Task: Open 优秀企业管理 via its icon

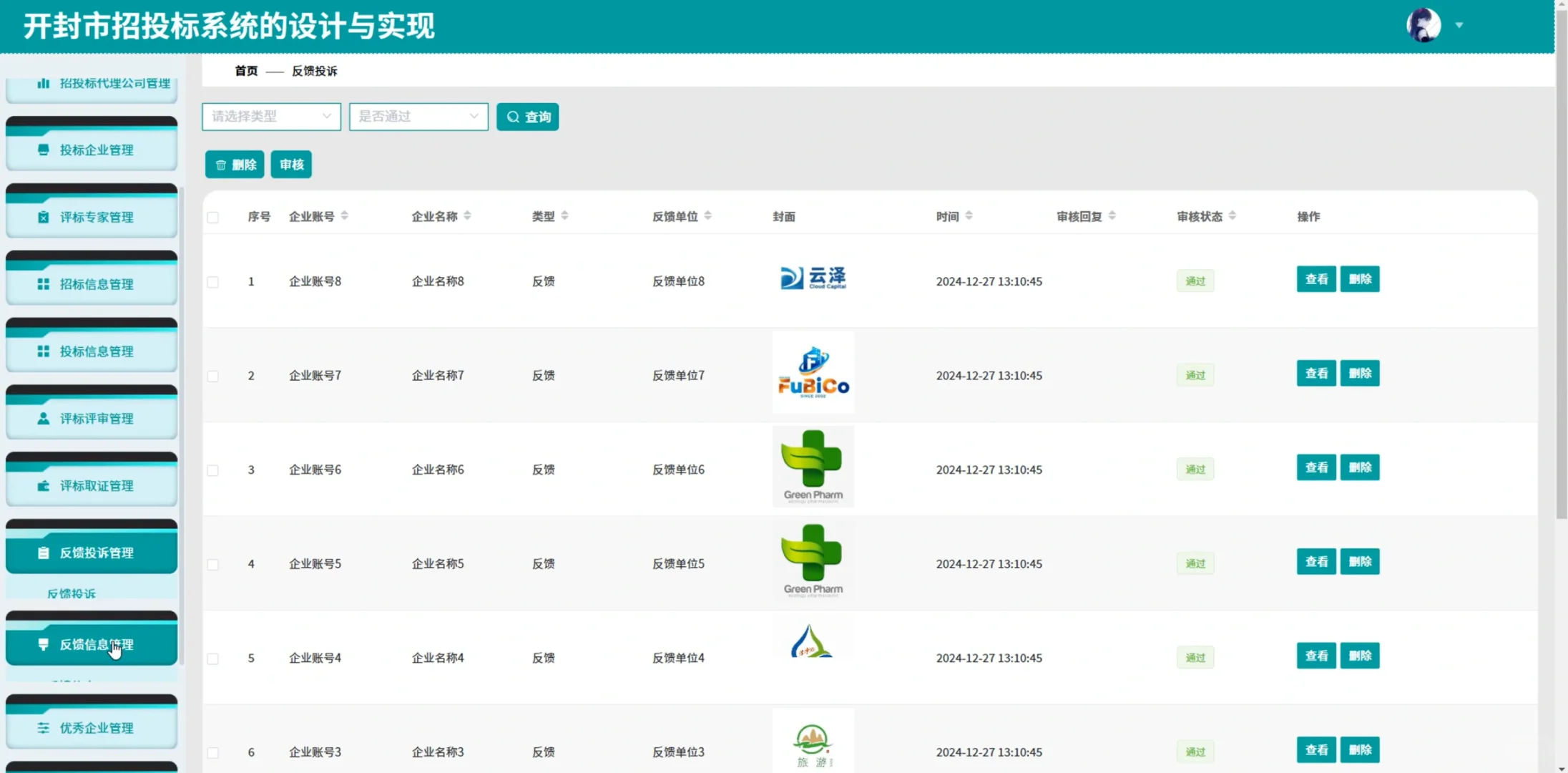Action: (42, 728)
